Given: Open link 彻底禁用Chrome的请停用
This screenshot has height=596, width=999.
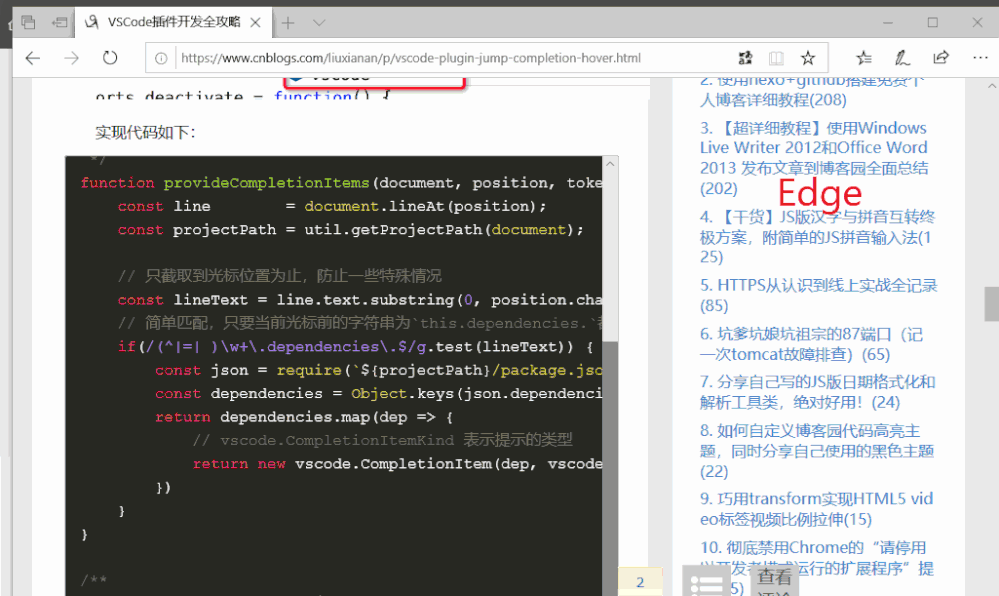Looking at the screenshot, I should (817, 567).
